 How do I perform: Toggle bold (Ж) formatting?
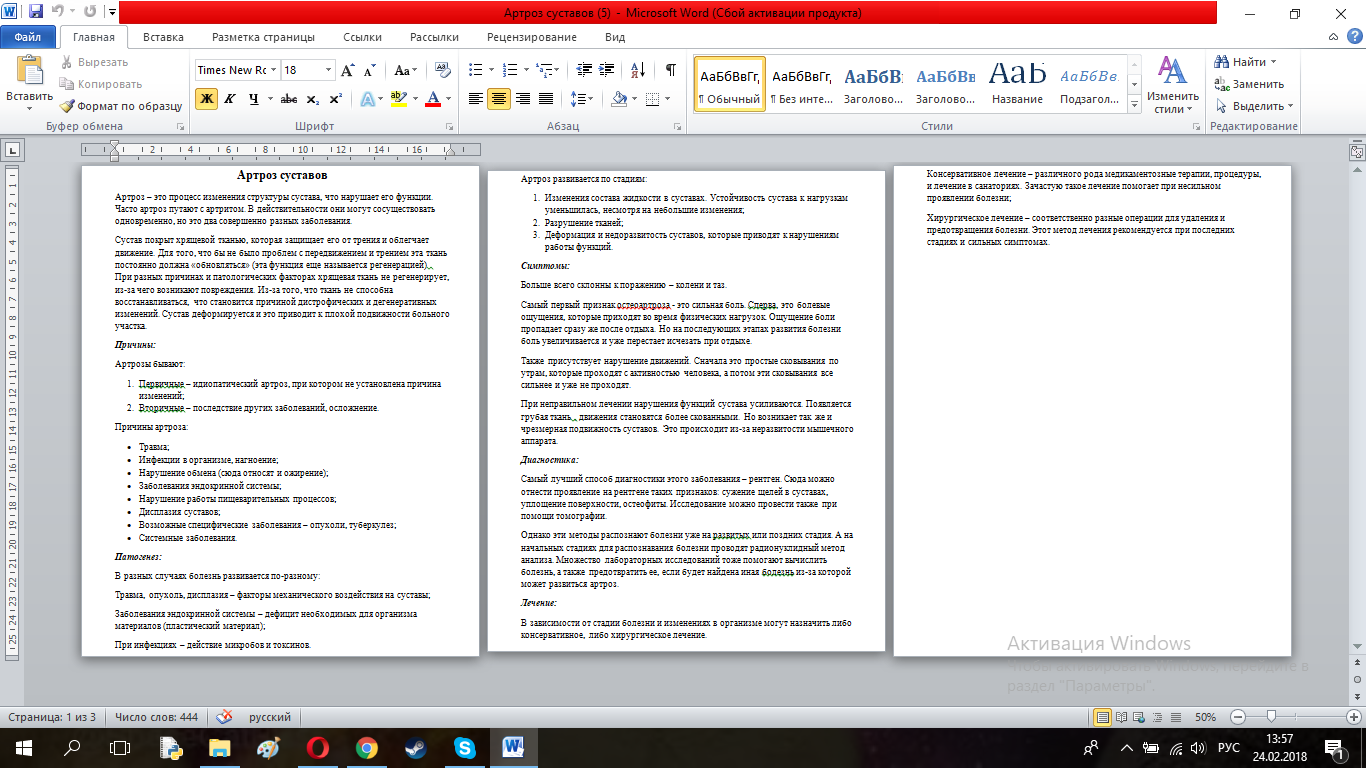coord(207,99)
